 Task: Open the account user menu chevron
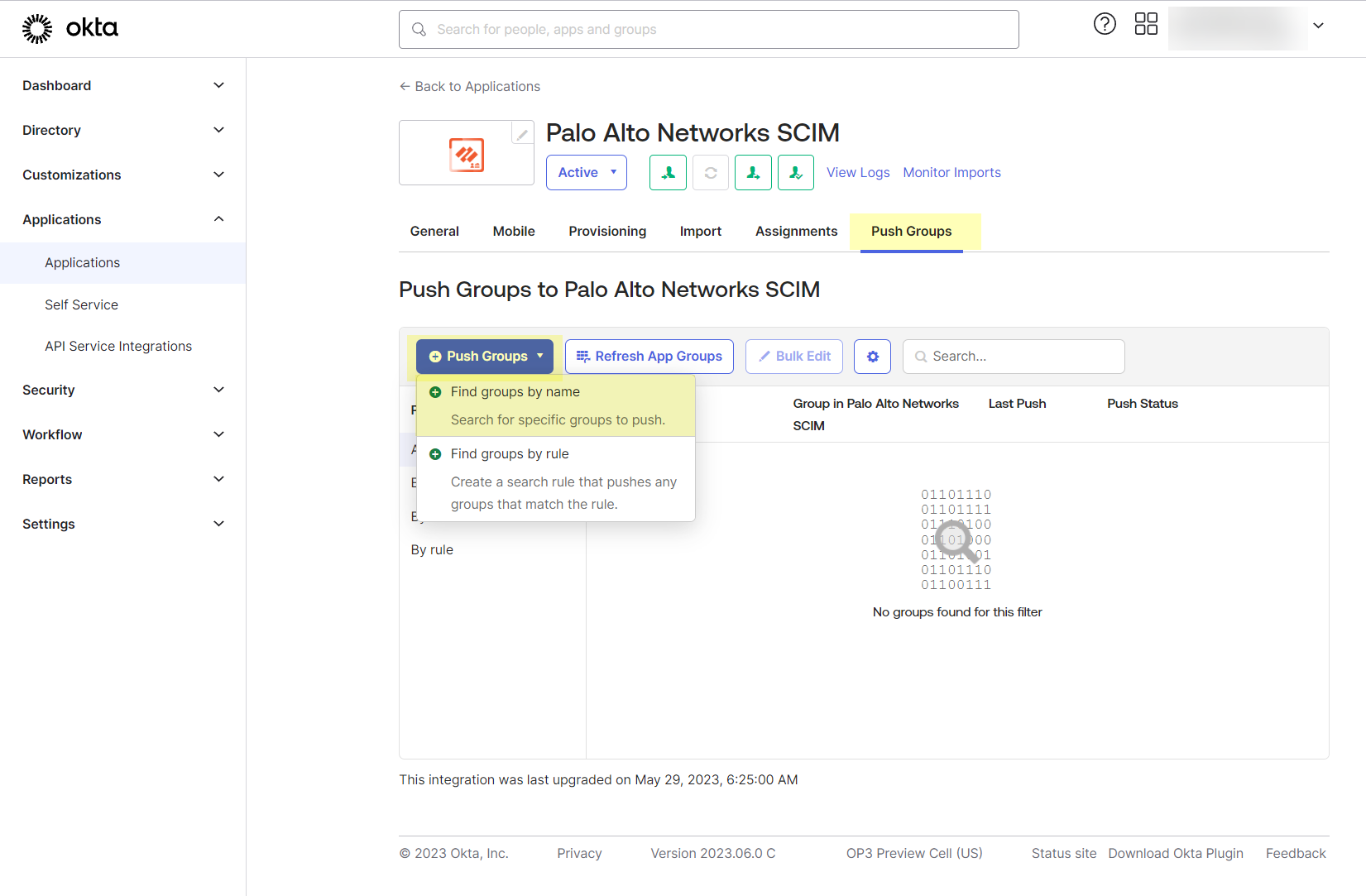click(1318, 26)
